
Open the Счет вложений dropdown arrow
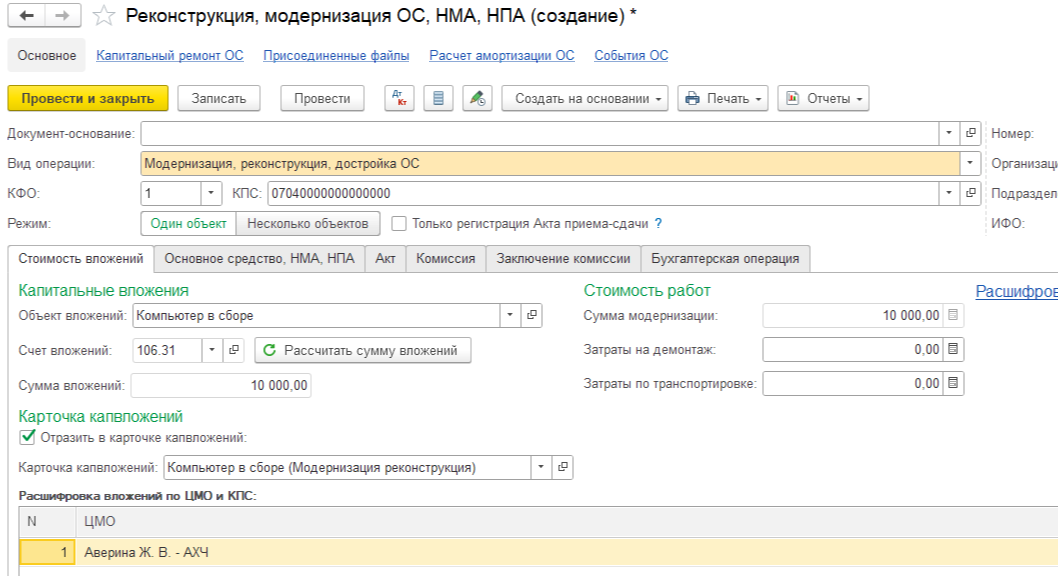point(212,350)
